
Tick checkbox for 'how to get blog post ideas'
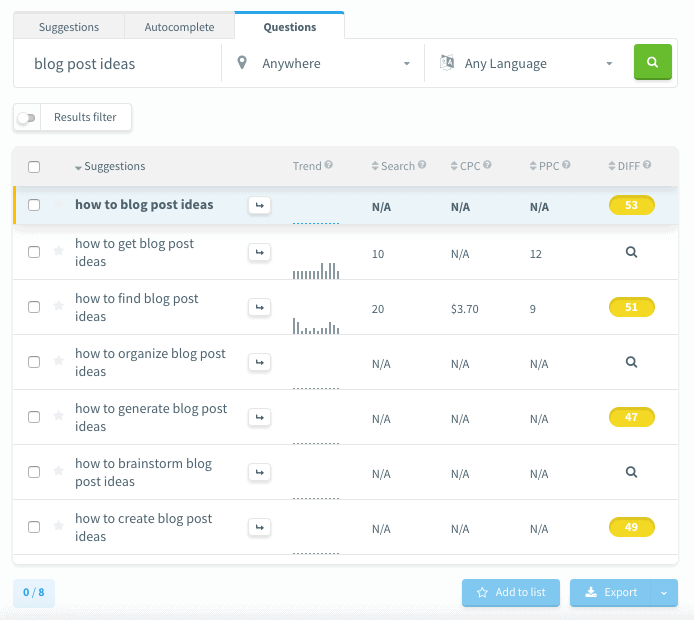(x=34, y=252)
